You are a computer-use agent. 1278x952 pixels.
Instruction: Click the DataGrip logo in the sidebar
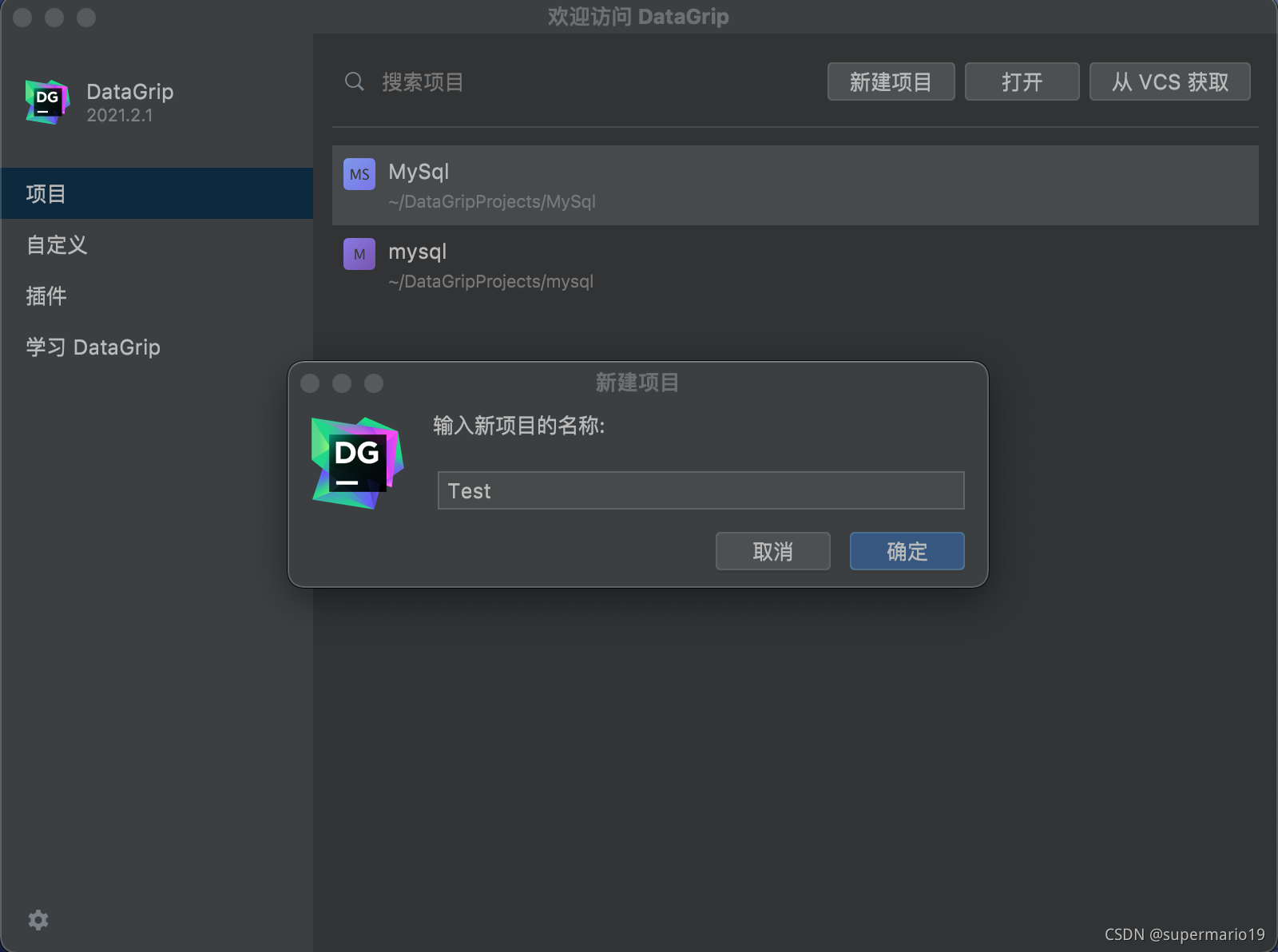click(47, 101)
